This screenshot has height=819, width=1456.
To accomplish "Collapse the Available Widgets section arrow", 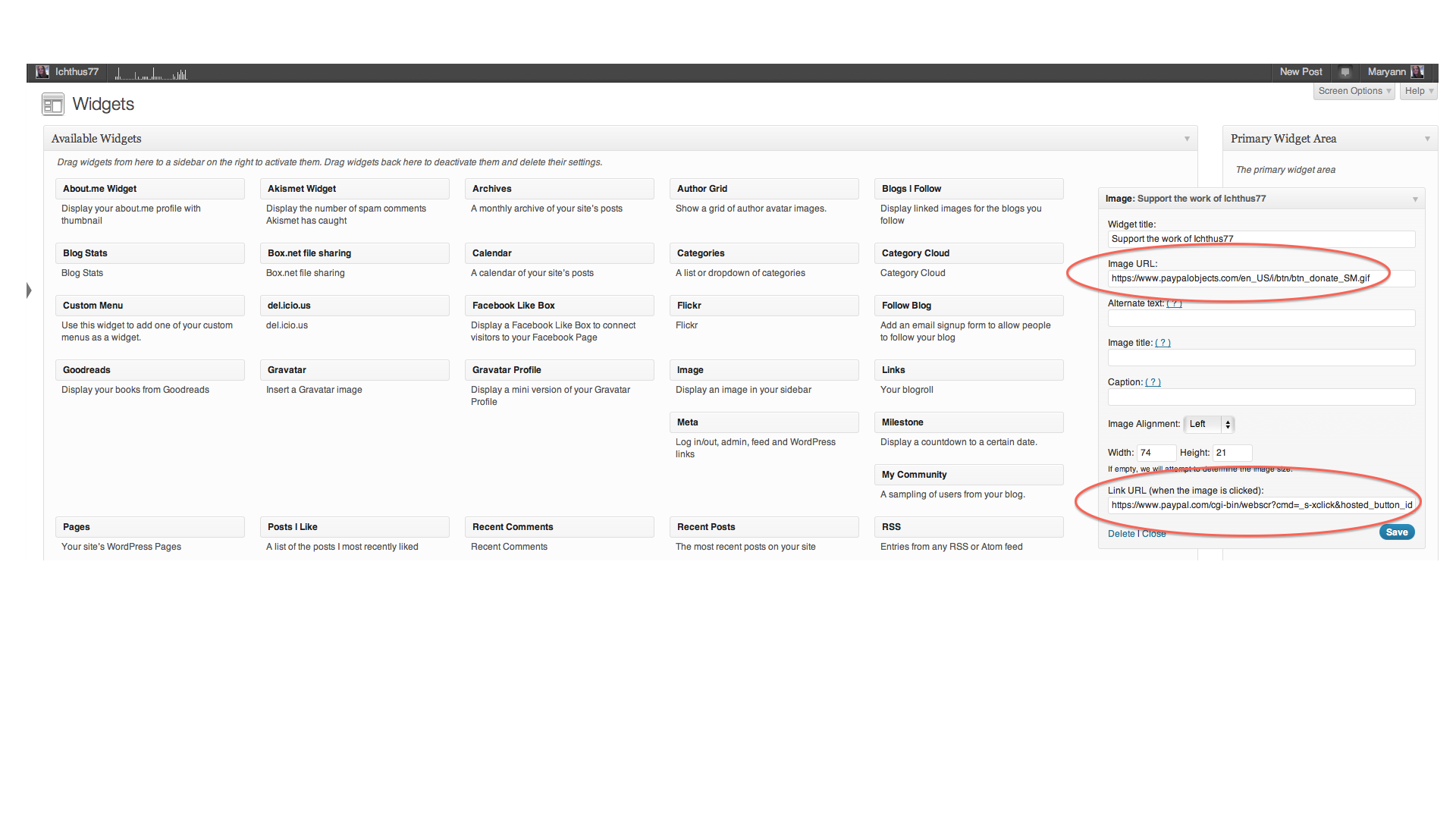I will (1187, 139).
